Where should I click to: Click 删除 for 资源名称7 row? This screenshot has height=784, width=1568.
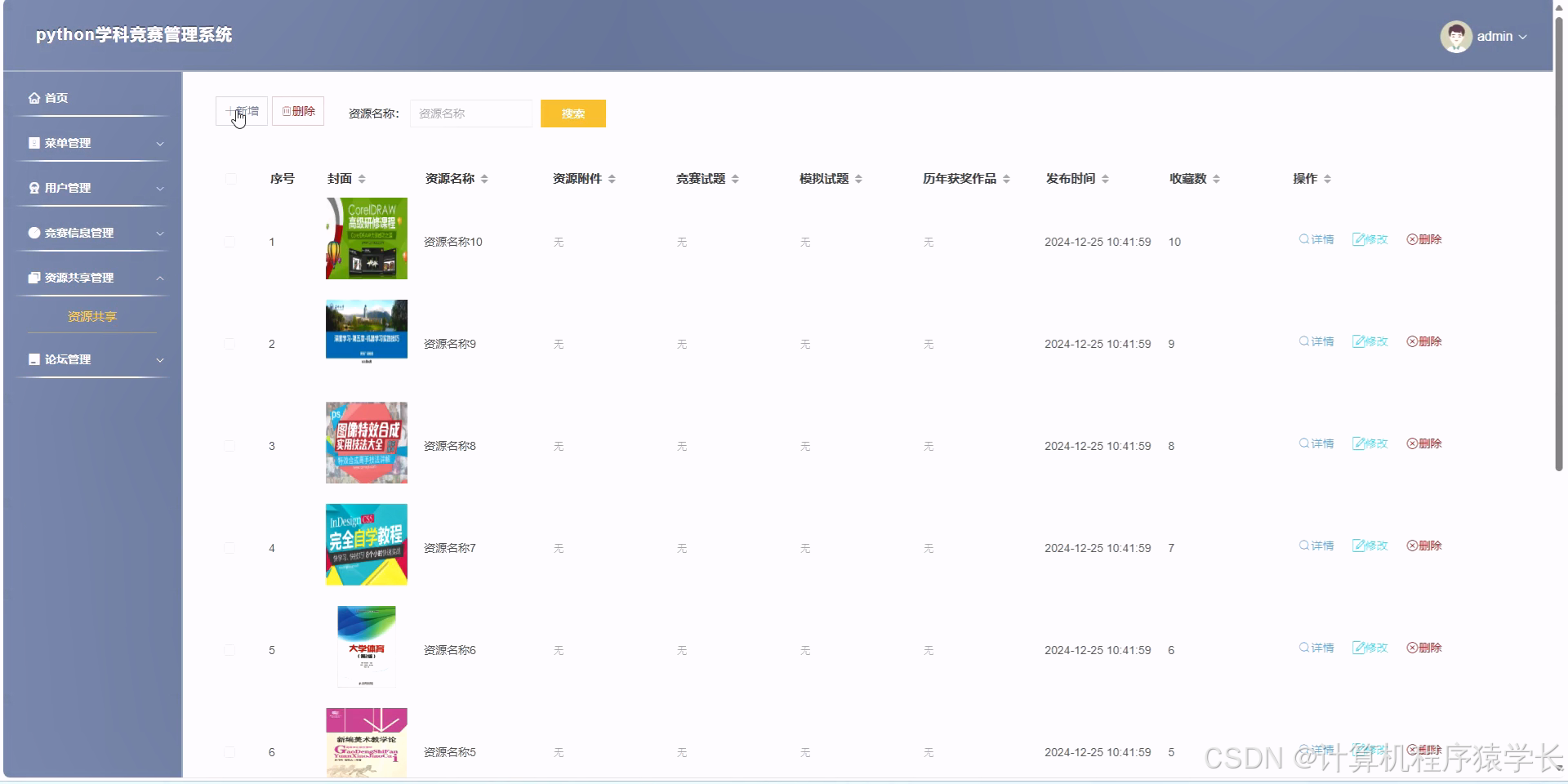(1424, 546)
